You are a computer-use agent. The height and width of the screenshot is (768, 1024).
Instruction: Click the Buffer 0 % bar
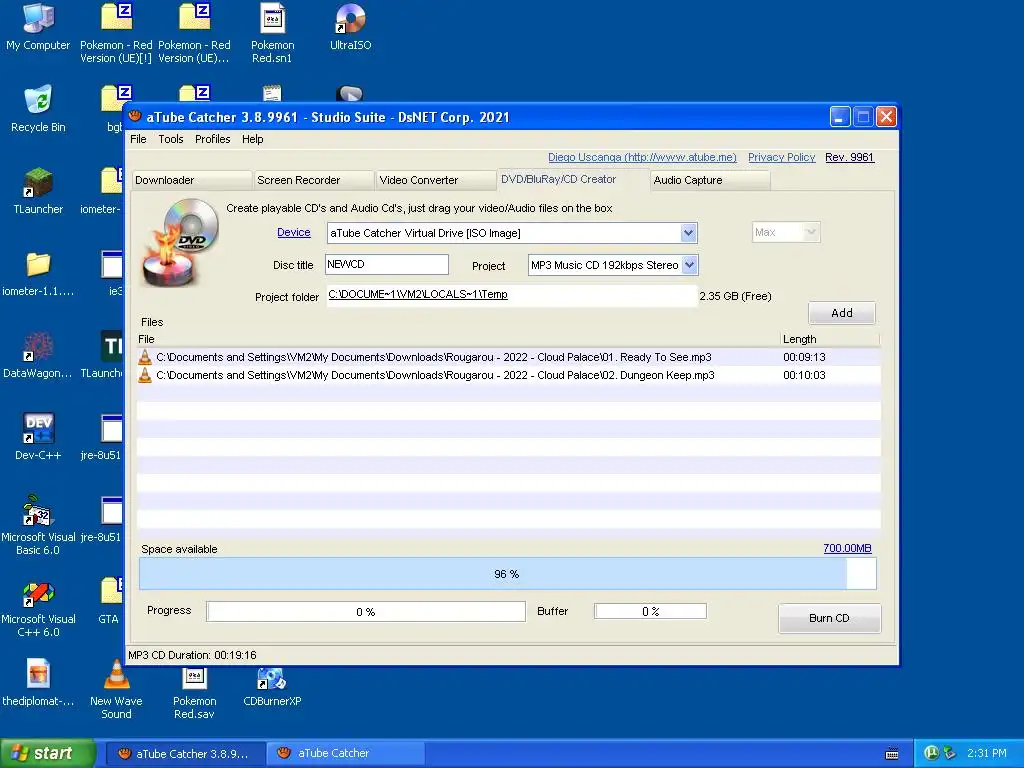pos(650,611)
